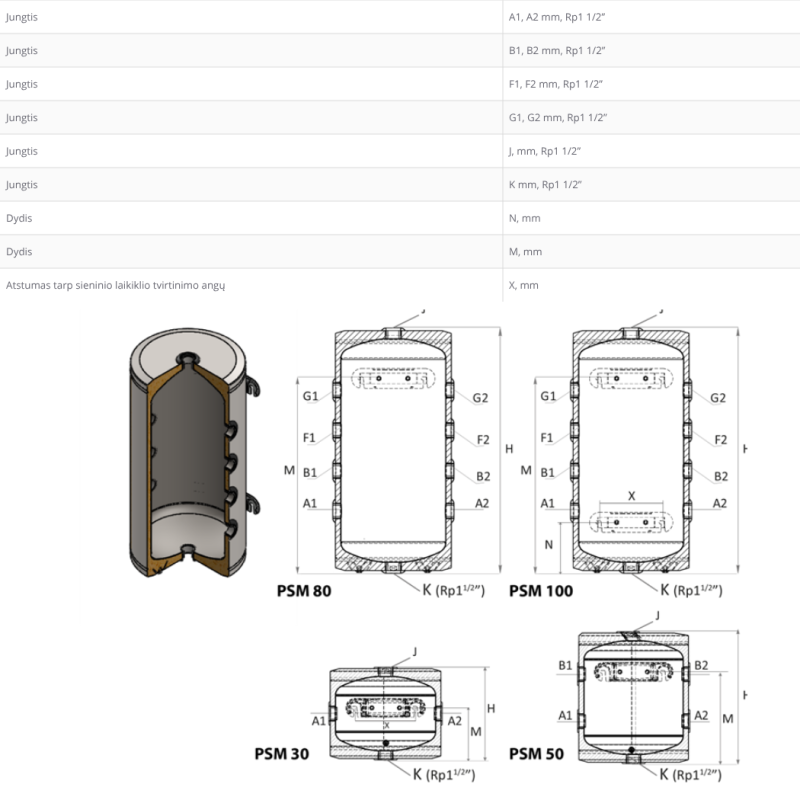Click the "PSM 100" caption

pos(541,590)
